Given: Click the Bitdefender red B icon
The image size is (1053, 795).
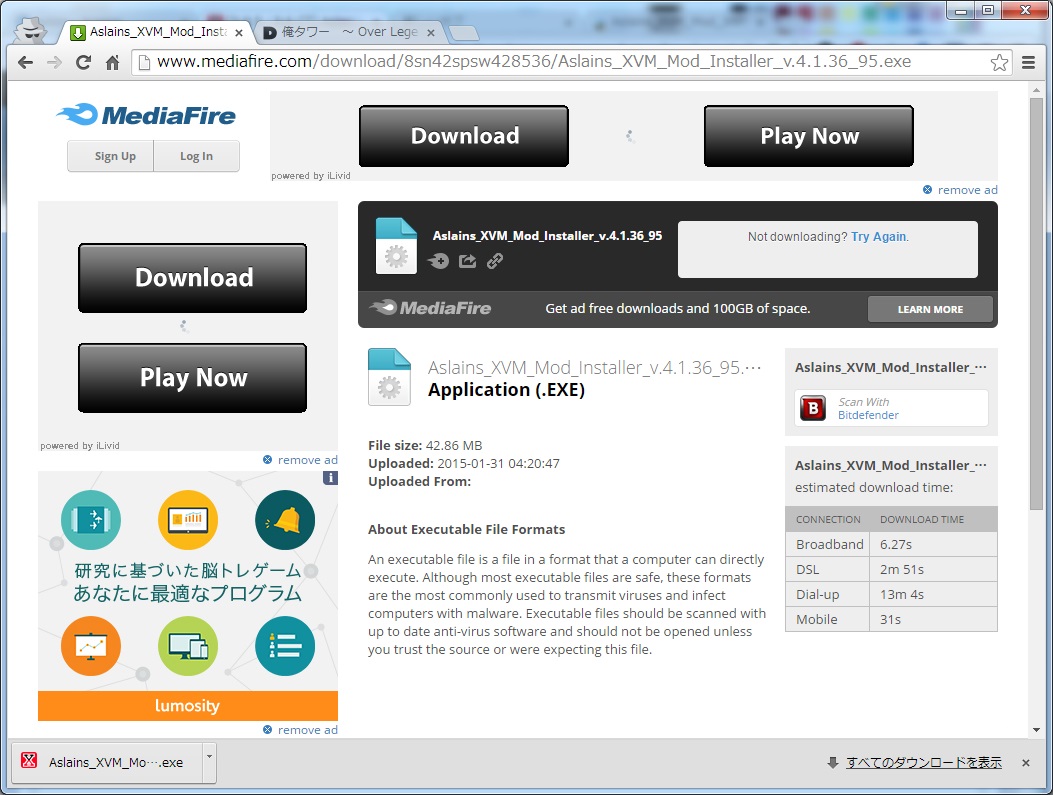Looking at the screenshot, I should (813, 408).
